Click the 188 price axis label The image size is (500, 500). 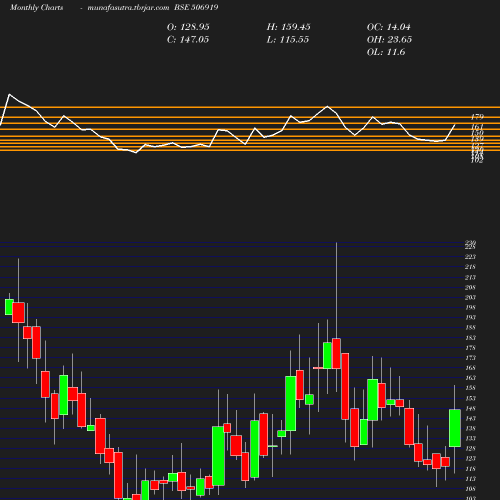tap(470, 328)
